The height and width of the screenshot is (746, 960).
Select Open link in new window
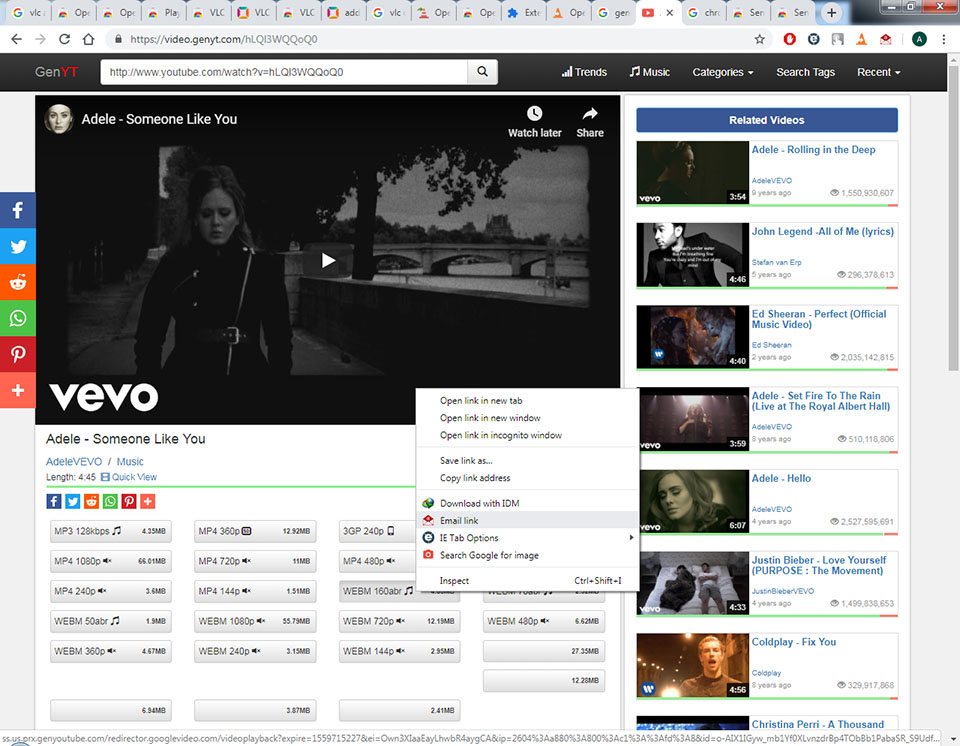[527, 418]
